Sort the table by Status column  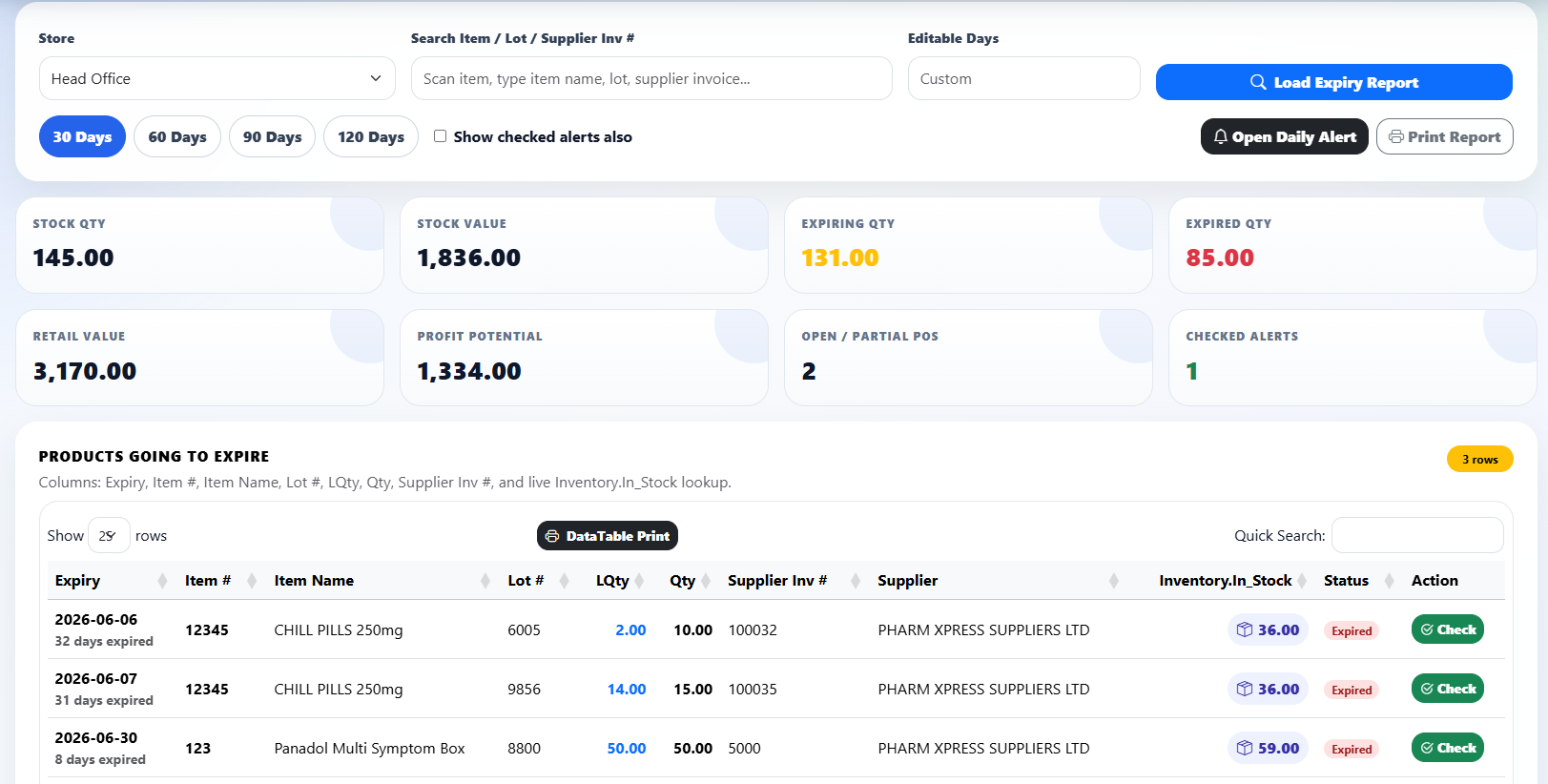coord(1359,581)
